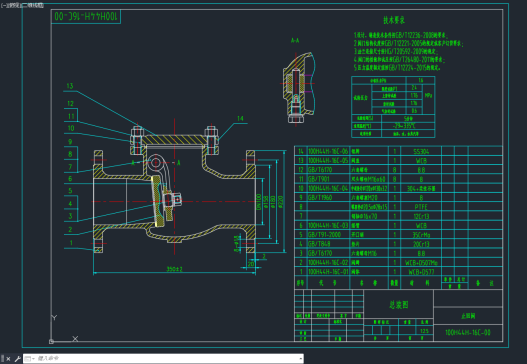Select the 100H44H-16C-03 part number cell
This screenshot has height=364, width=527.
click(328, 225)
